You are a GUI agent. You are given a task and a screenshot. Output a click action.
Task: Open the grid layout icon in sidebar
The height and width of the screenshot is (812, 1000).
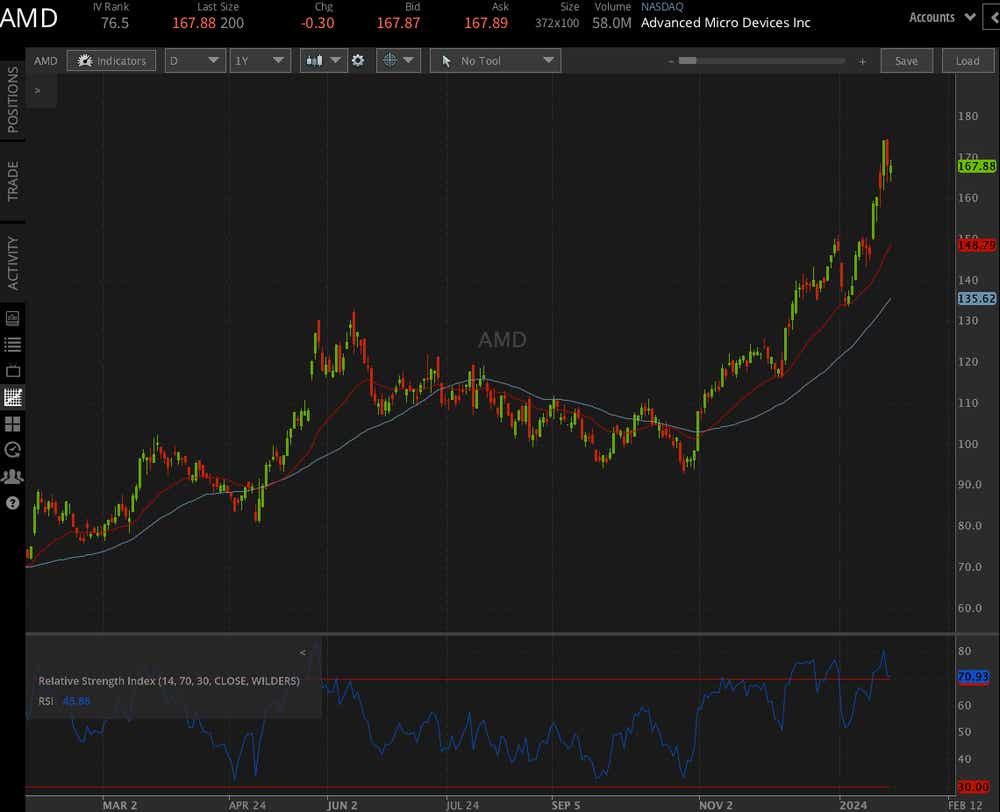(x=12, y=421)
